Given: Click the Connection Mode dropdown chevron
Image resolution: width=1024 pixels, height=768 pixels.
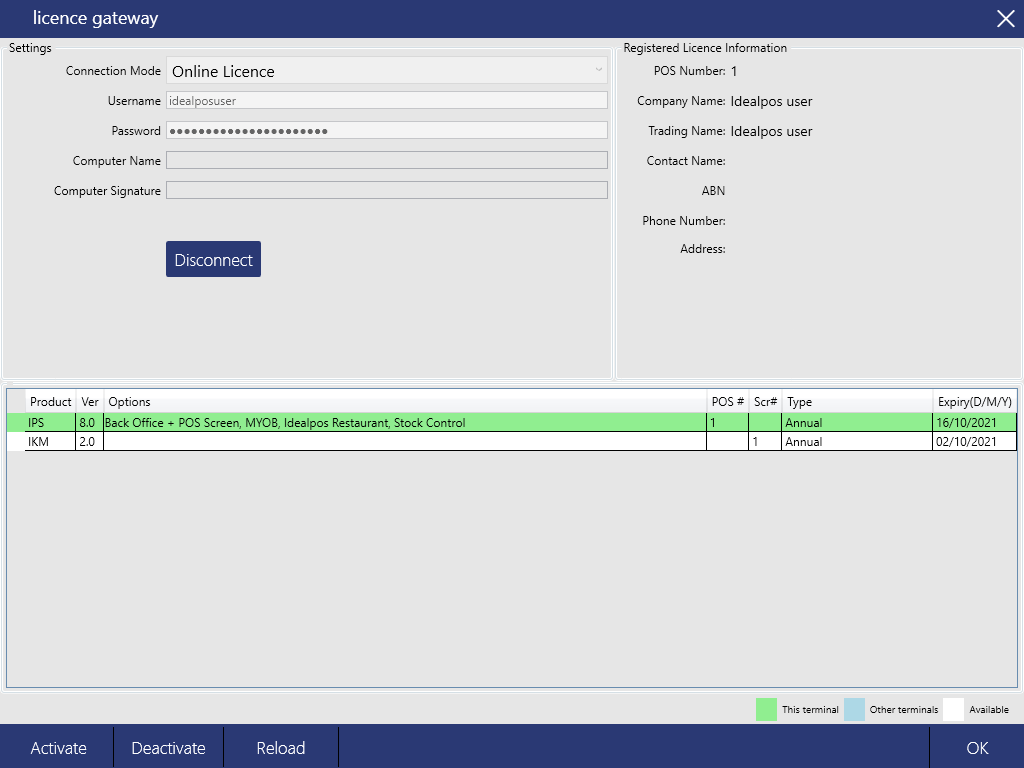Looking at the screenshot, I should pos(601,70).
